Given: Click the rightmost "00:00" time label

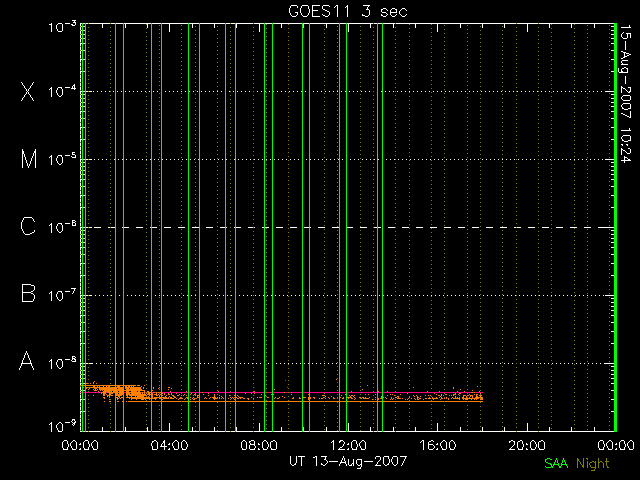Looking at the screenshot, I should pos(616,445).
